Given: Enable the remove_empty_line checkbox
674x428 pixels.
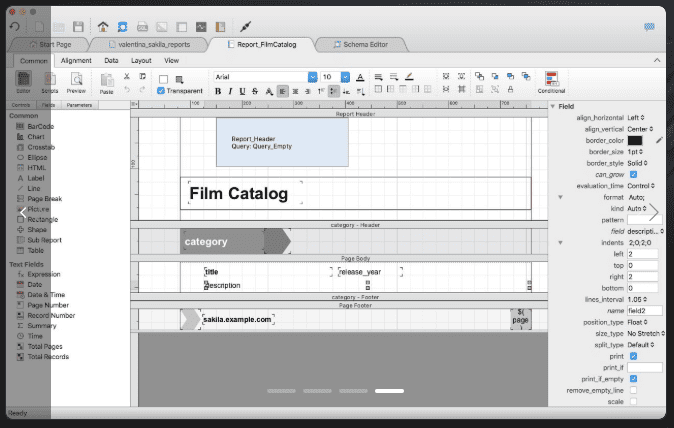Looking at the screenshot, I should pyautogui.click(x=633, y=390).
